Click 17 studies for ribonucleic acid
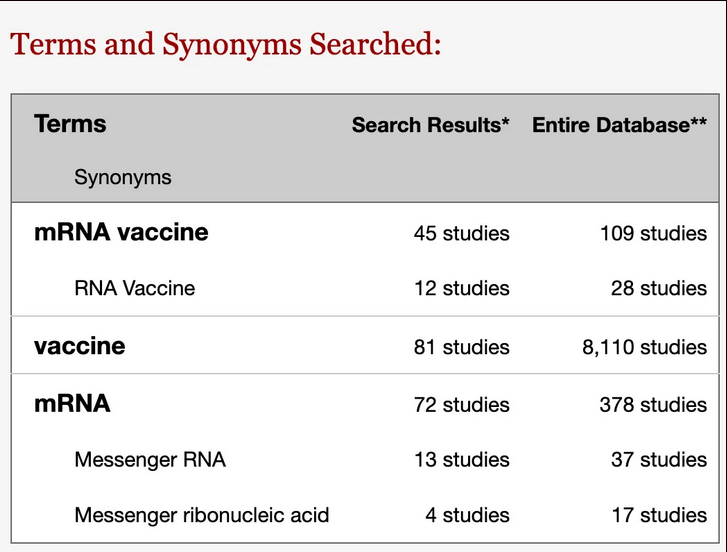Image resolution: width=727 pixels, height=552 pixels. pos(659,515)
